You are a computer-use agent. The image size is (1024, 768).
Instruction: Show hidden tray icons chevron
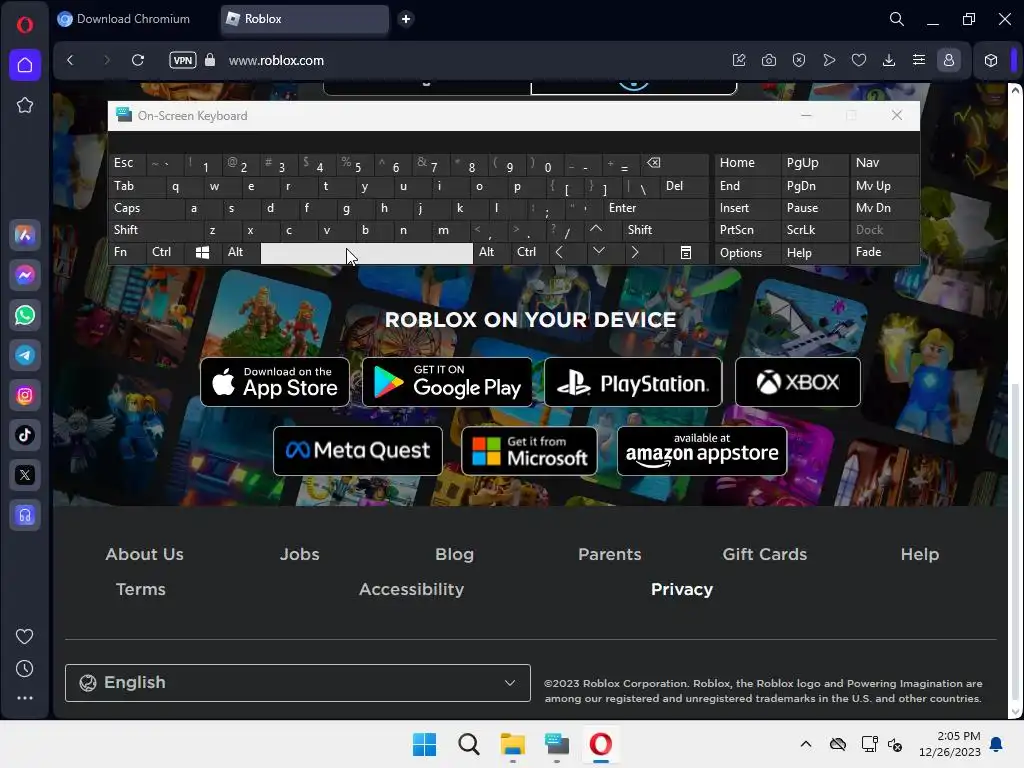(806, 744)
